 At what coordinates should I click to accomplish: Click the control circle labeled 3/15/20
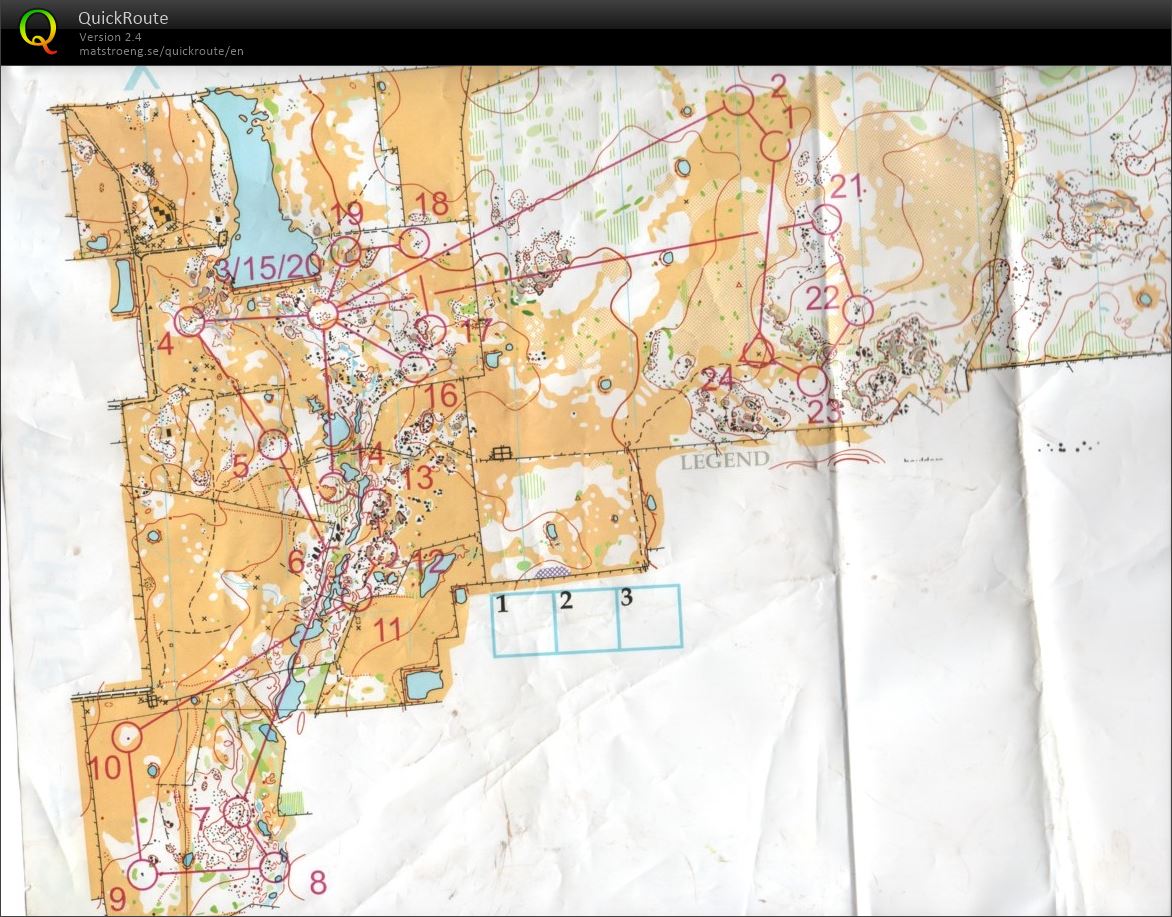coord(322,313)
